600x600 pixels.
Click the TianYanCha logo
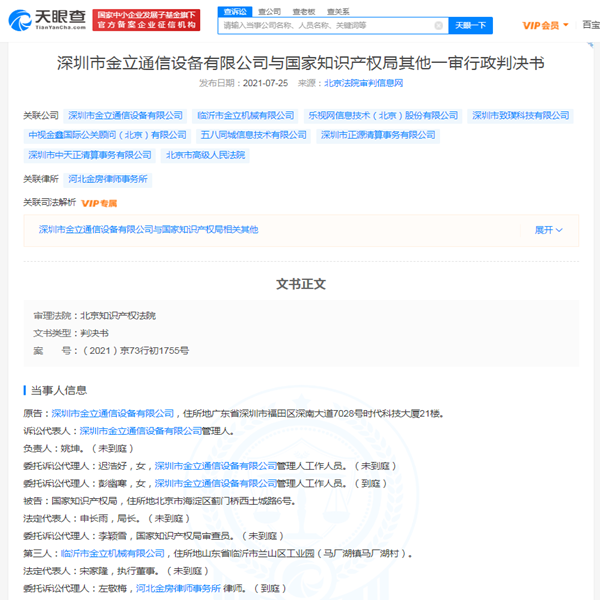tap(47, 20)
